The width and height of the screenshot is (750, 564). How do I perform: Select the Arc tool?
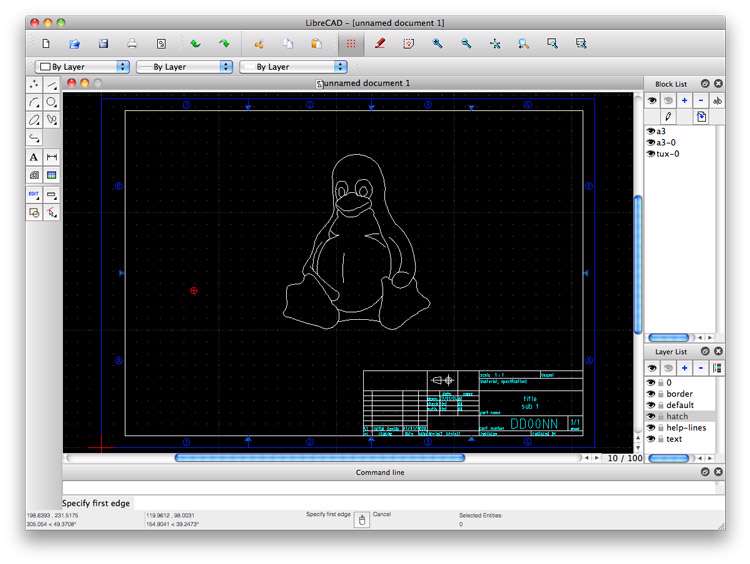[34, 102]
